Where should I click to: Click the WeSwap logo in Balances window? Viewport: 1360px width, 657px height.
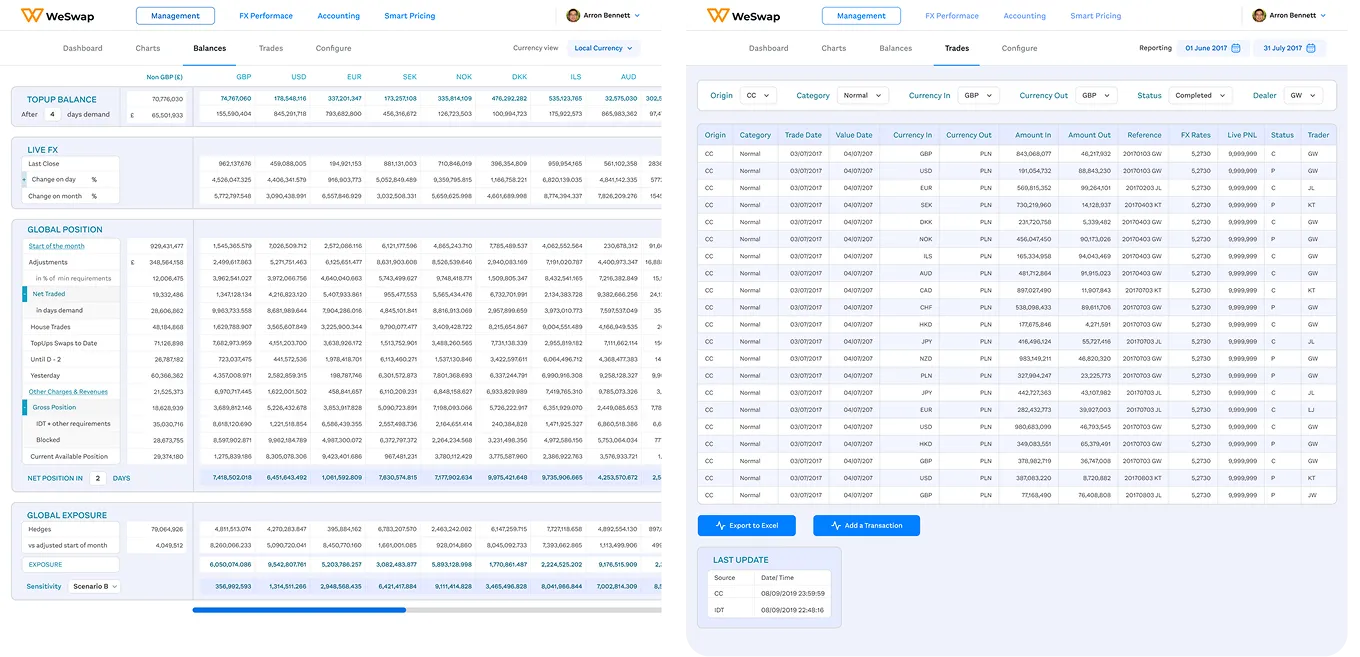pos(59,16)
